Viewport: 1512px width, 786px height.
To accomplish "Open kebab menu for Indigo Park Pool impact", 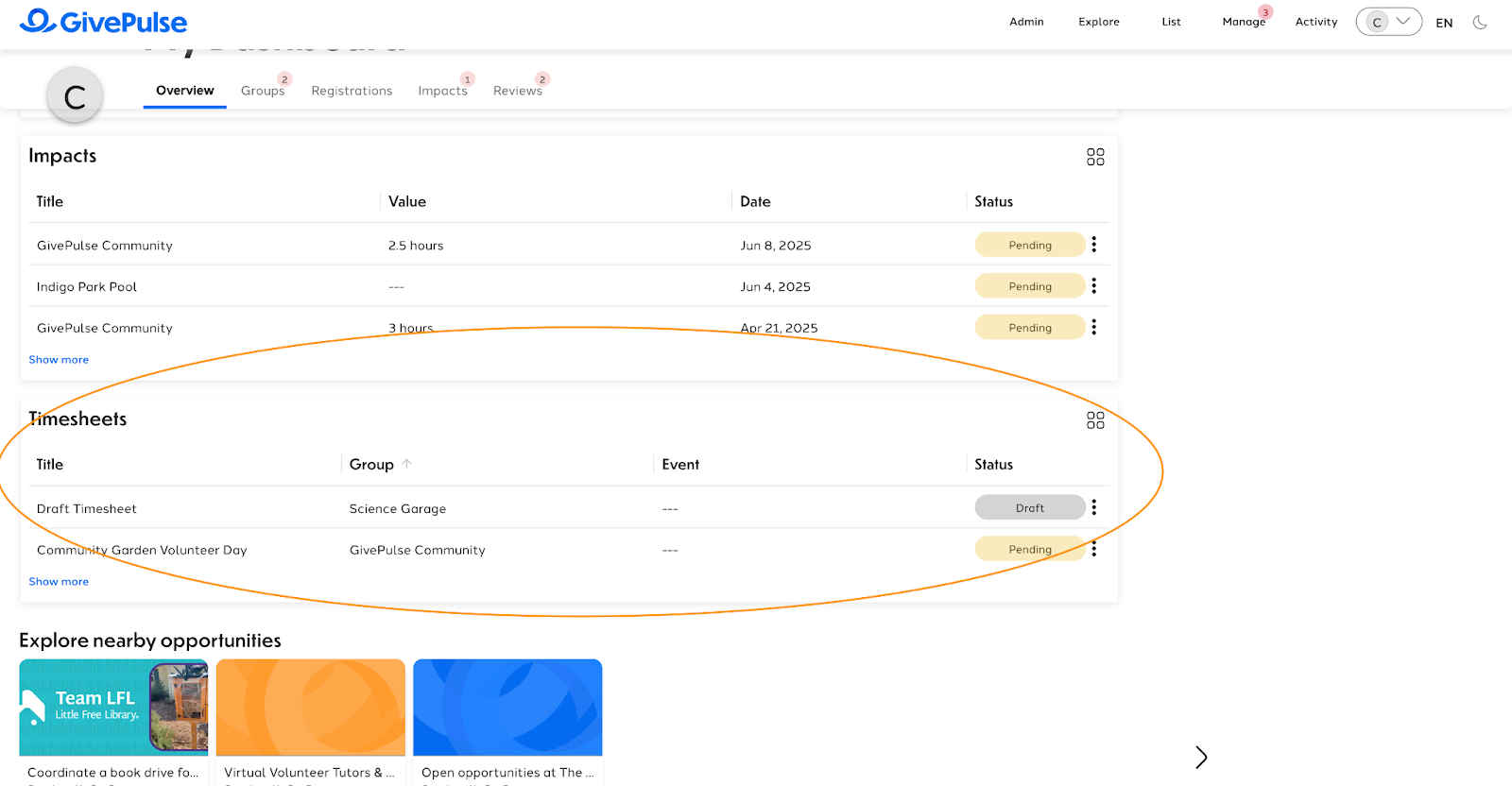I will click(x=1094, y=286).
